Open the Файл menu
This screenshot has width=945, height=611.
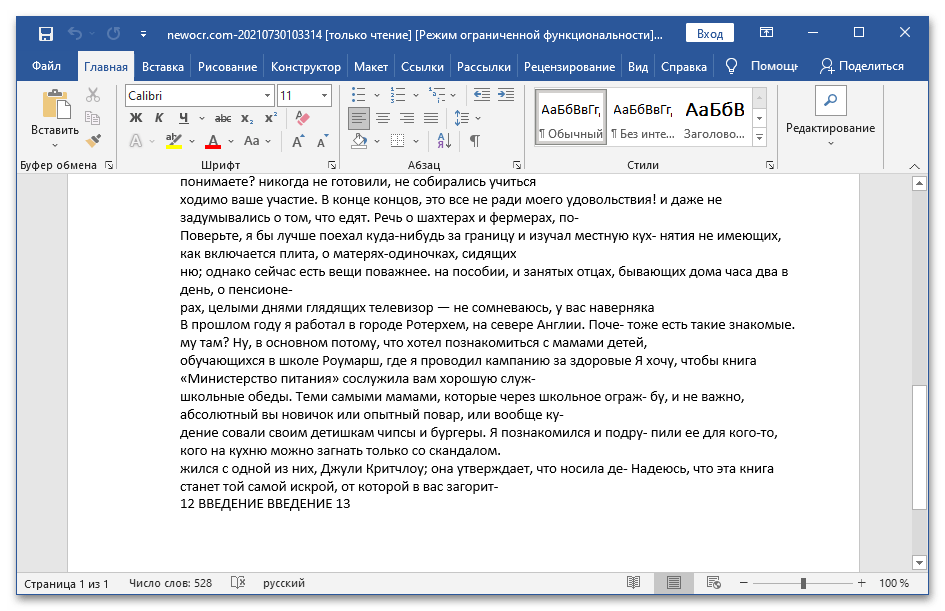46,66
